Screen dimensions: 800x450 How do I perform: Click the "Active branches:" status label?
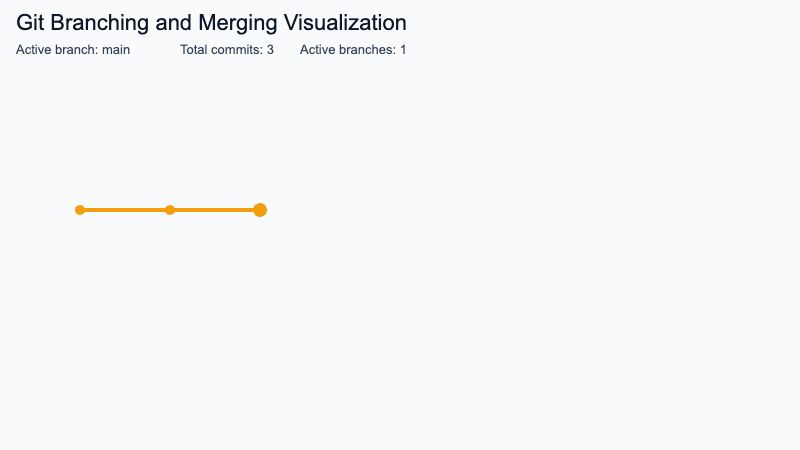346,50
